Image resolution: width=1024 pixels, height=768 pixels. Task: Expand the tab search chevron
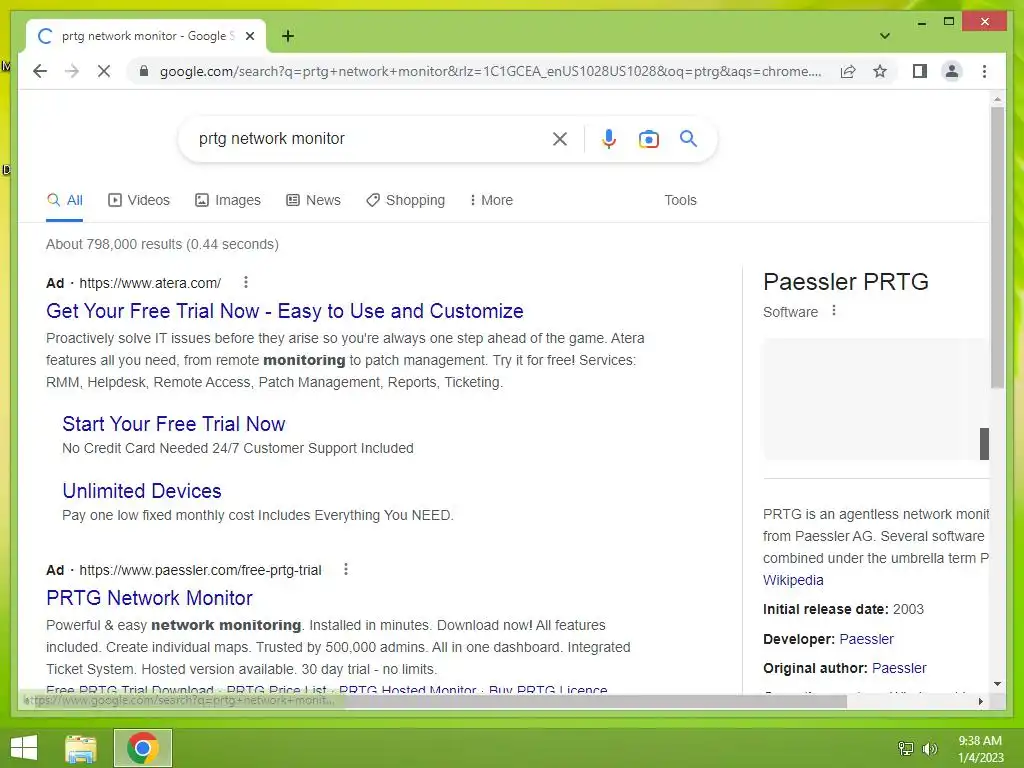[884, 36]
